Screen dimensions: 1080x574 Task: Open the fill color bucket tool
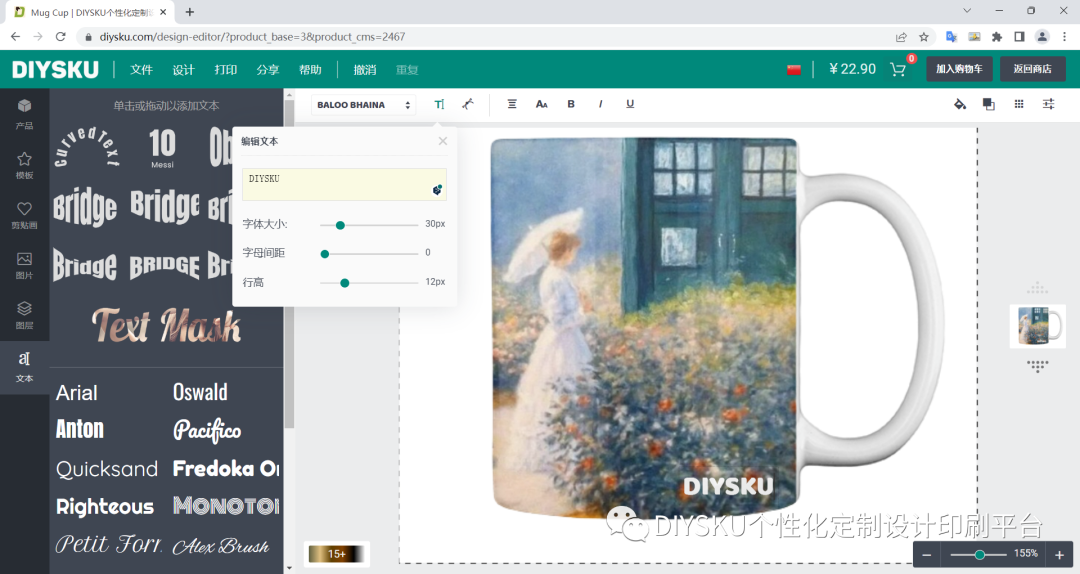[959, 104]
